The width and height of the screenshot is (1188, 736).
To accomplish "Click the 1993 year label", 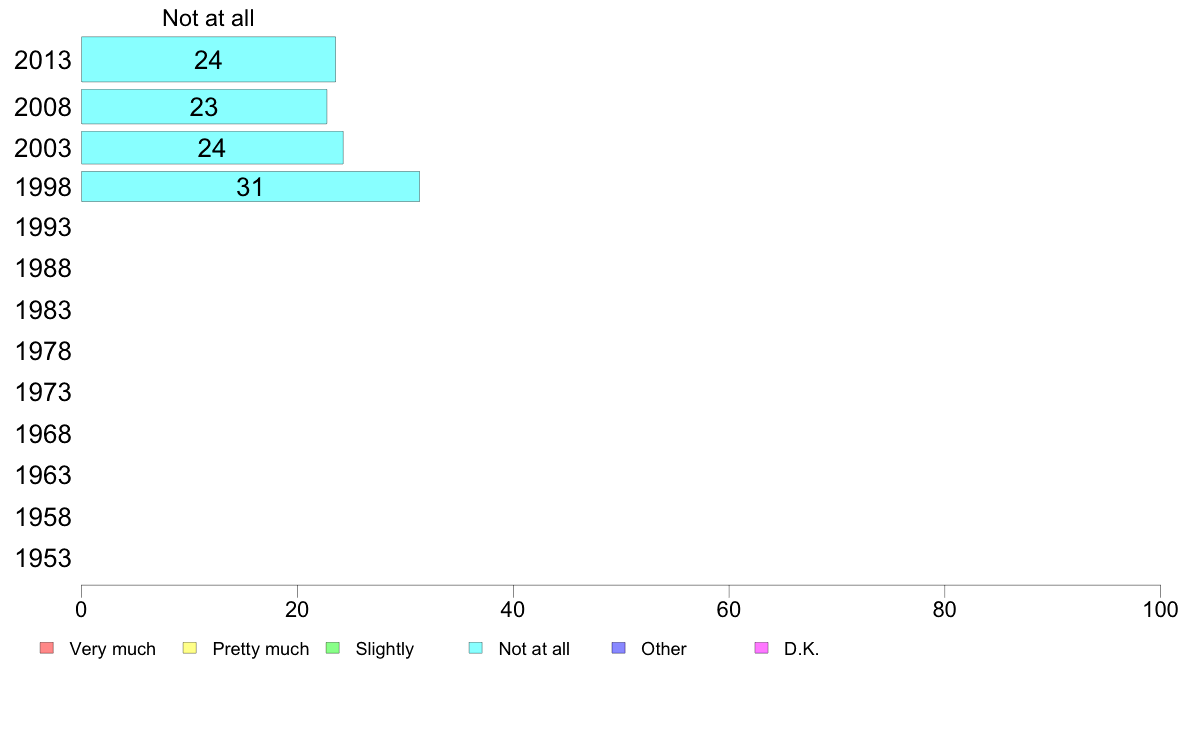I will [x=43, y=228].
